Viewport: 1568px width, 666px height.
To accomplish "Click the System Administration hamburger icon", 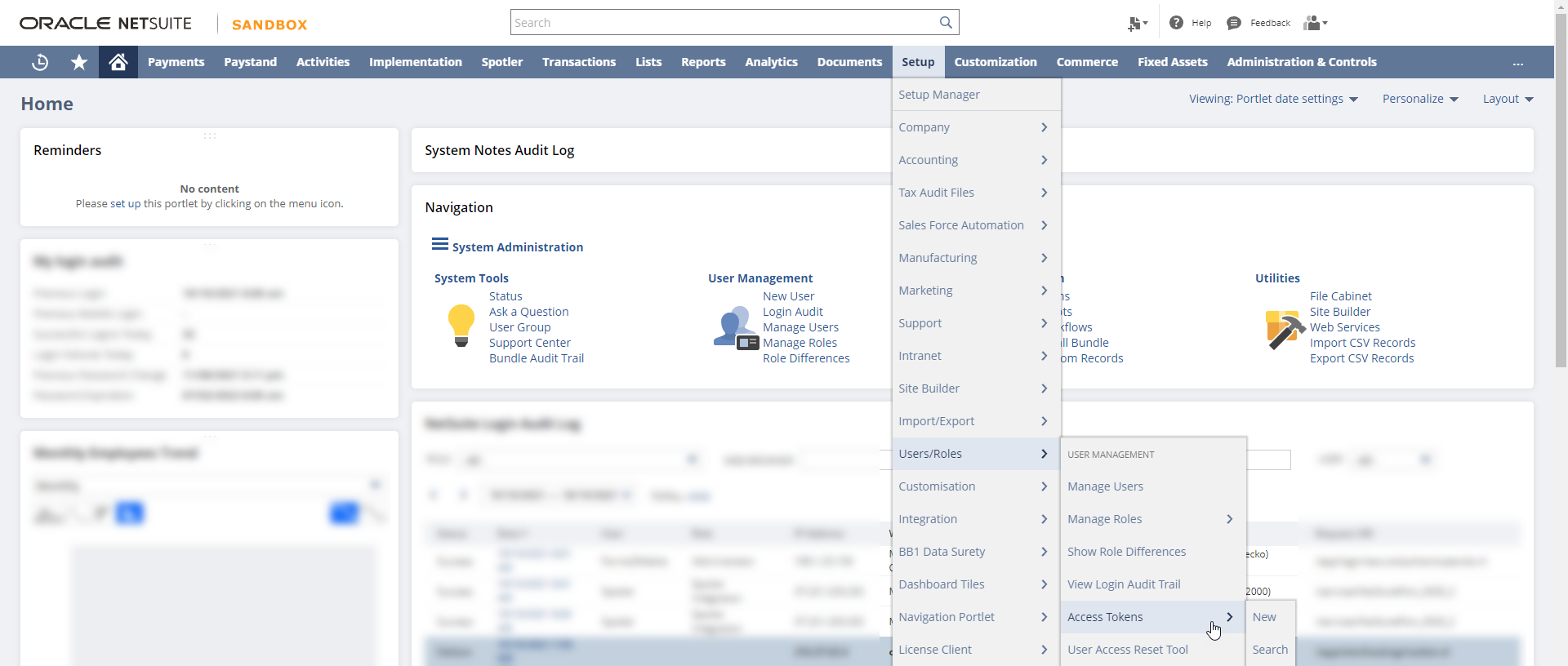I will pyautogui.click(x=440, y=244).
